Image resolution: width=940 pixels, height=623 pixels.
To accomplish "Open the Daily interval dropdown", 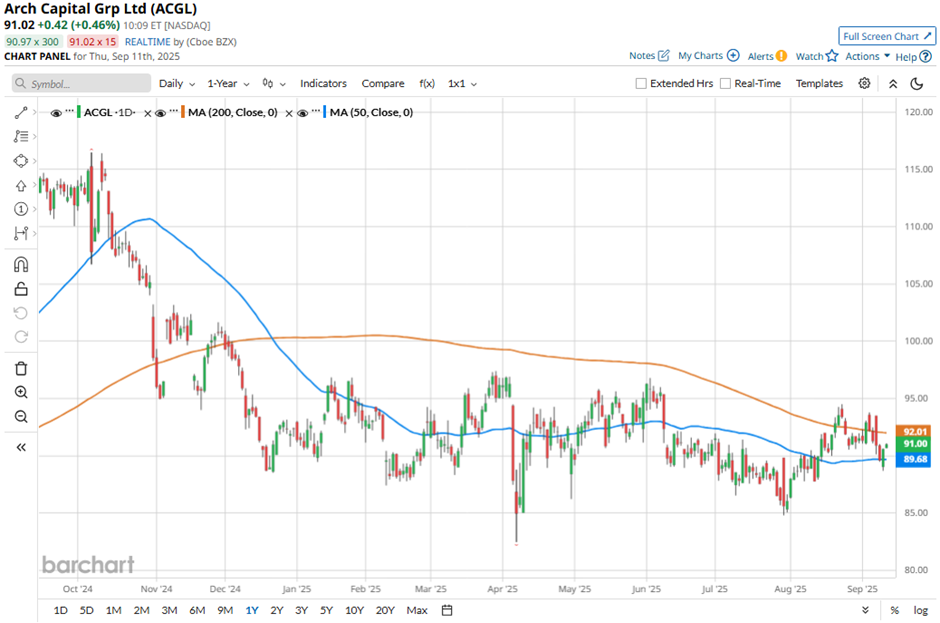I will tap(177, 84).
